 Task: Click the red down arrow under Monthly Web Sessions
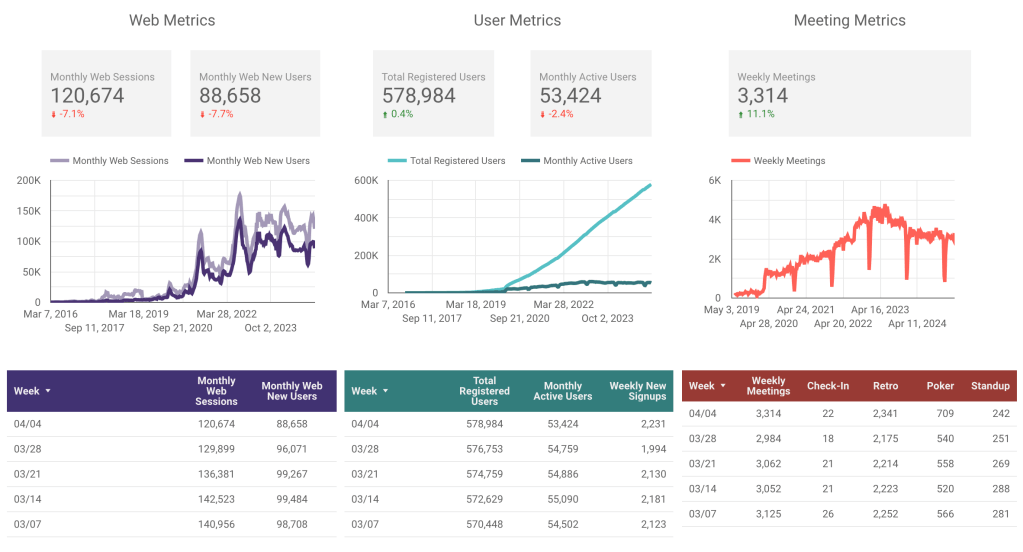click(53, 114)
